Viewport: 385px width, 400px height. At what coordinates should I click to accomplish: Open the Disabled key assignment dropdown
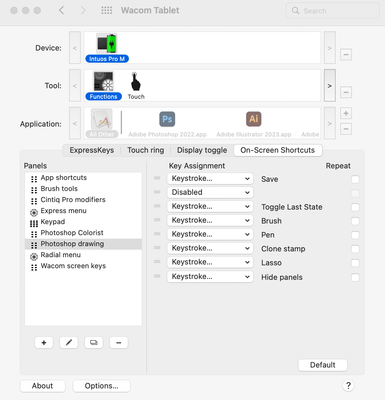coord(210,192)
